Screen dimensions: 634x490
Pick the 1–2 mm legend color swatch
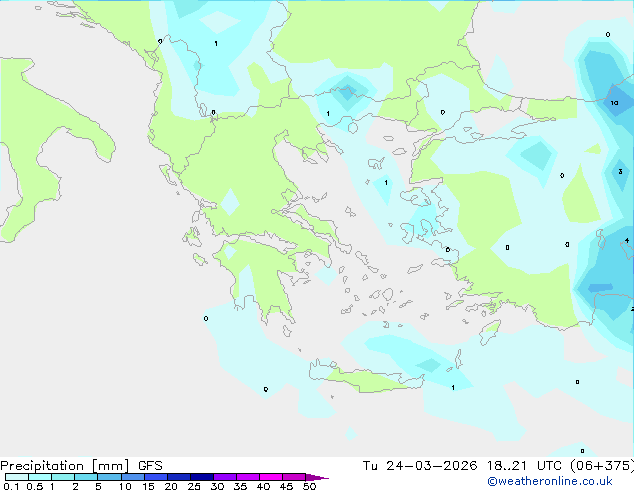(x=63, y=477)
